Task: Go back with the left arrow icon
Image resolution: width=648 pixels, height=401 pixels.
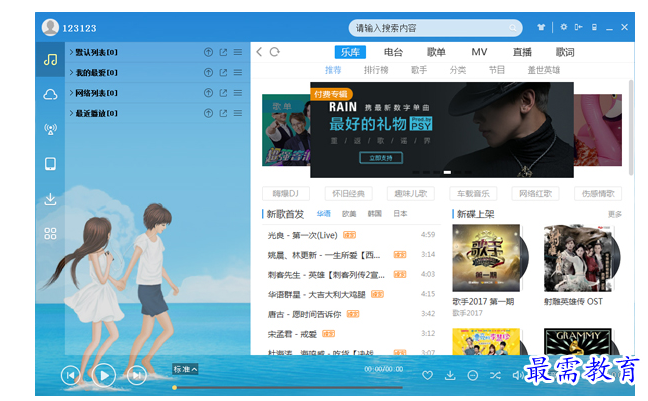Action: pyautogui.click(x=259, y=52)
